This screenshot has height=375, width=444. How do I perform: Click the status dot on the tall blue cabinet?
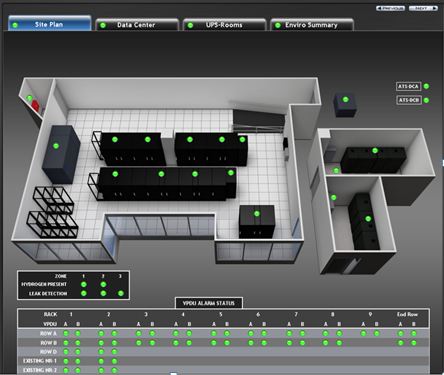[56, 146]
